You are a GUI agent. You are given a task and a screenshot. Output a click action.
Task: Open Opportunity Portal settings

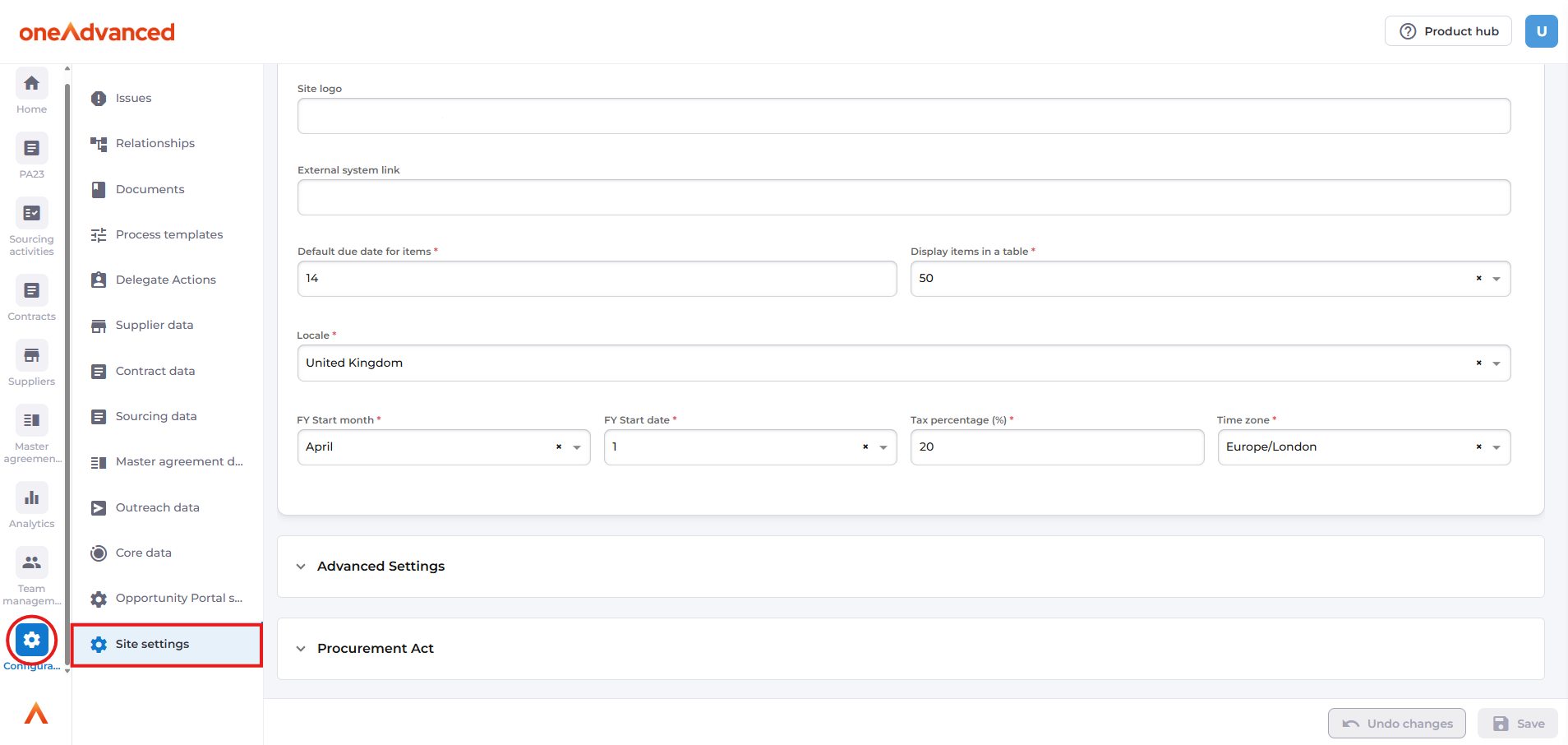click(167, 598)
